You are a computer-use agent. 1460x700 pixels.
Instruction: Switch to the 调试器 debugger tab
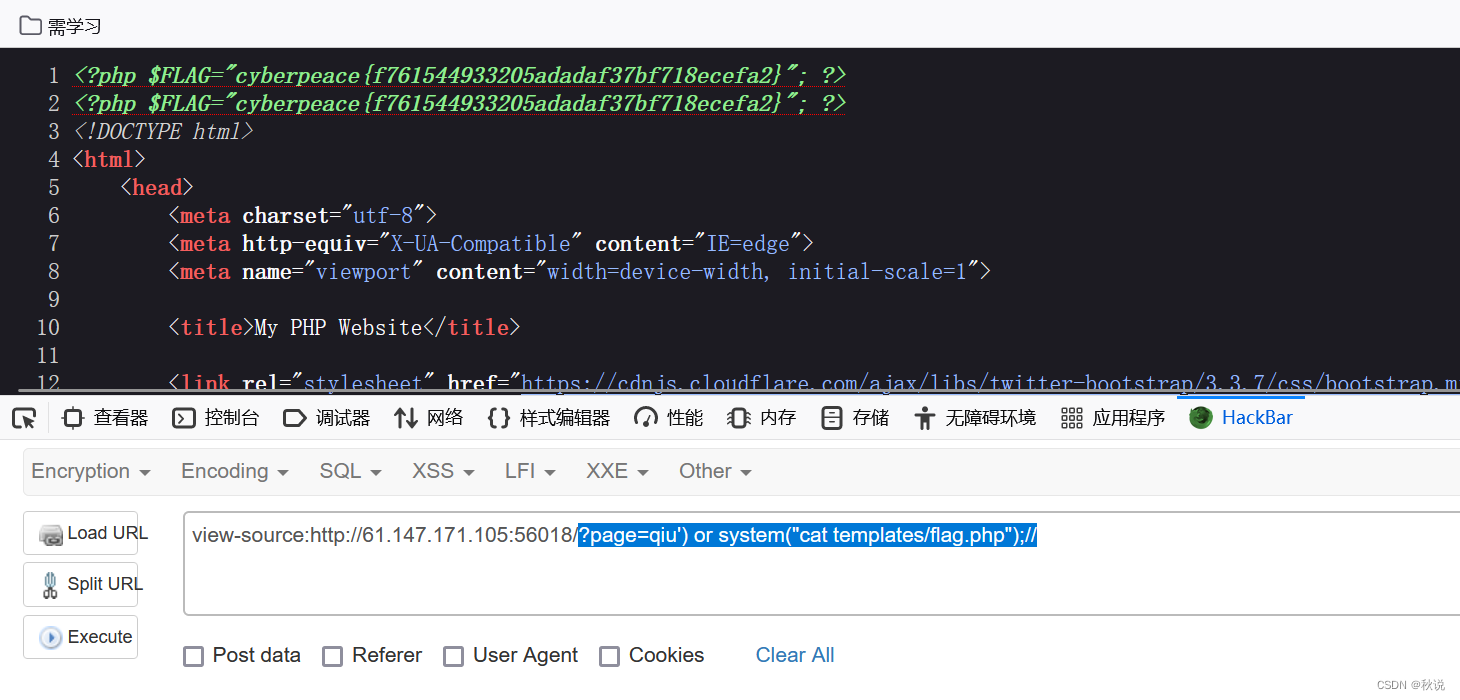[x=327, y=418]
